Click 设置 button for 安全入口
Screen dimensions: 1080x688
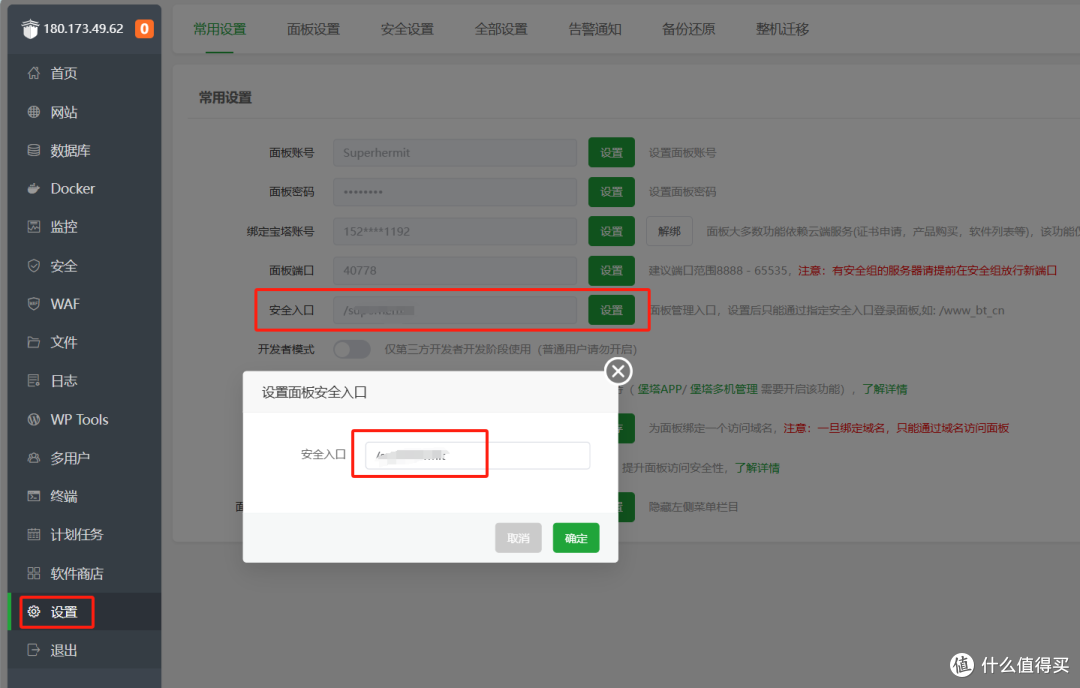[x=611, y=310]
